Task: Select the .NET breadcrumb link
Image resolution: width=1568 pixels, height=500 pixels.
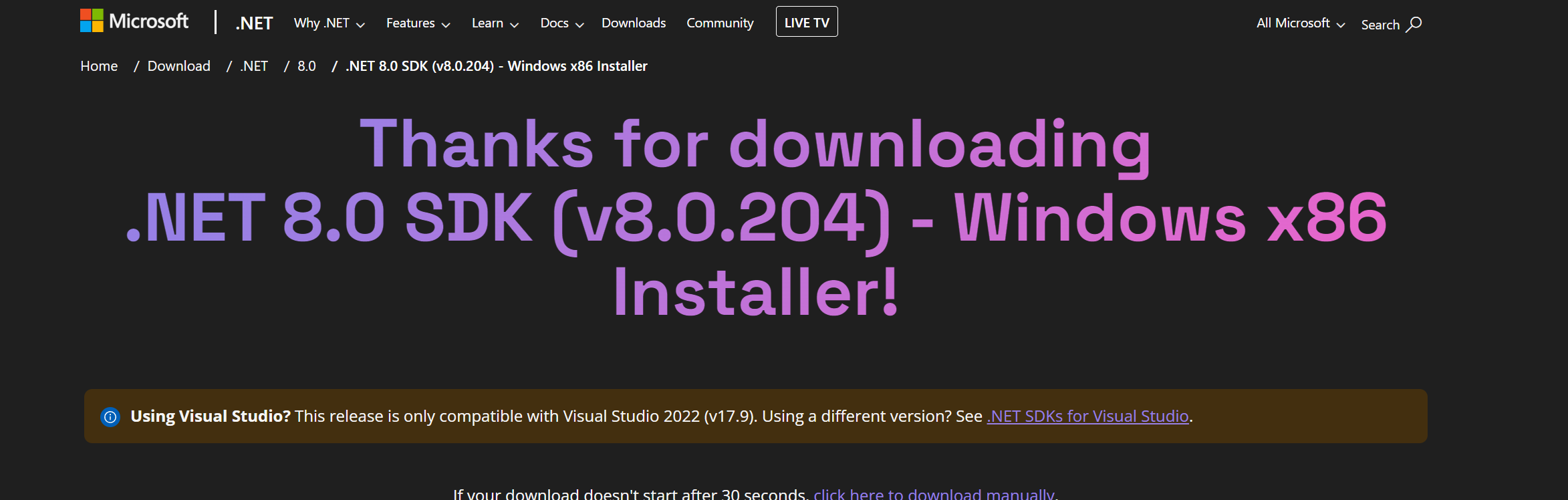Action: coord(254,66)
